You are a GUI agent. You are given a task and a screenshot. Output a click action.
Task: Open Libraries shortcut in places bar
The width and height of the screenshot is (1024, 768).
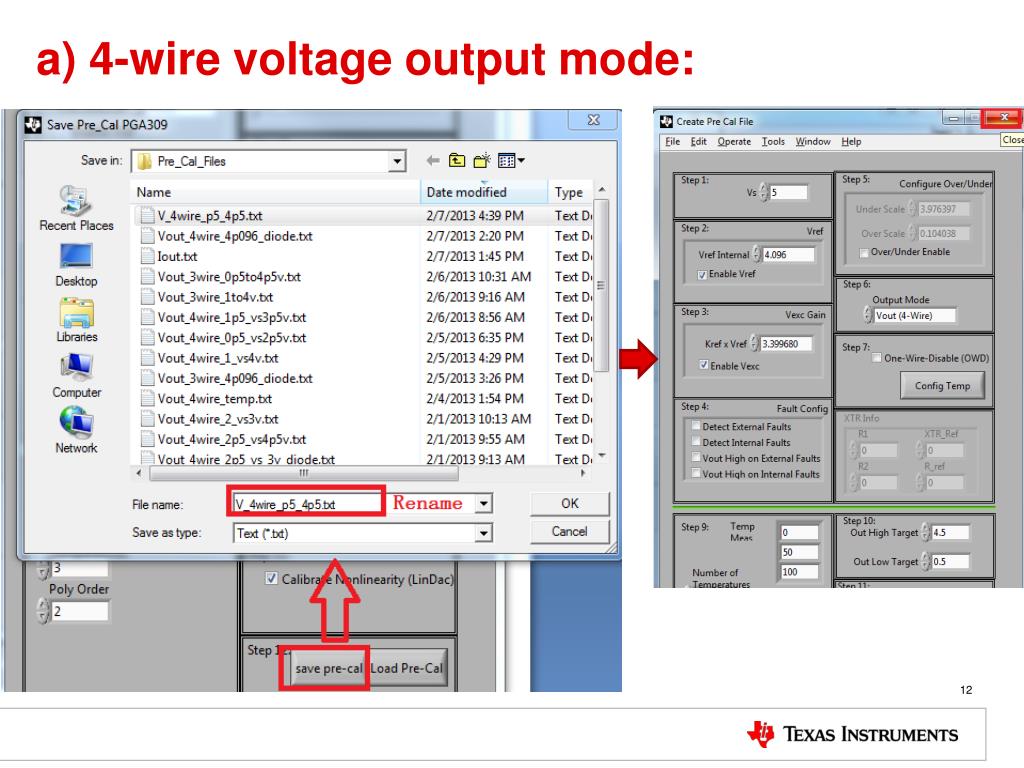click(76, 321)
